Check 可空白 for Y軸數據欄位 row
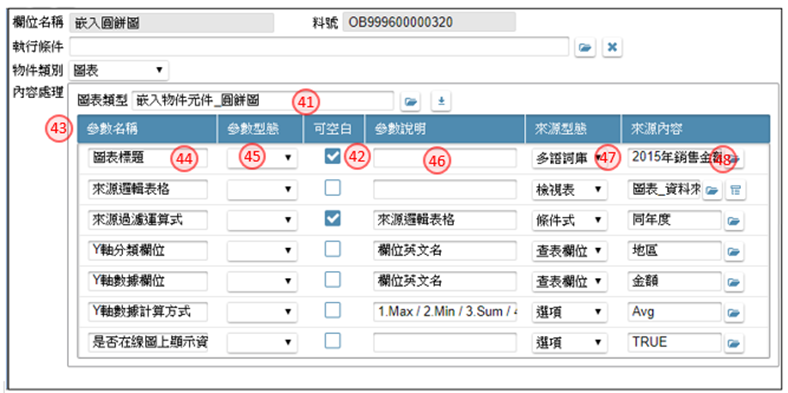788x393 pixels. click(x=332, y=279)
